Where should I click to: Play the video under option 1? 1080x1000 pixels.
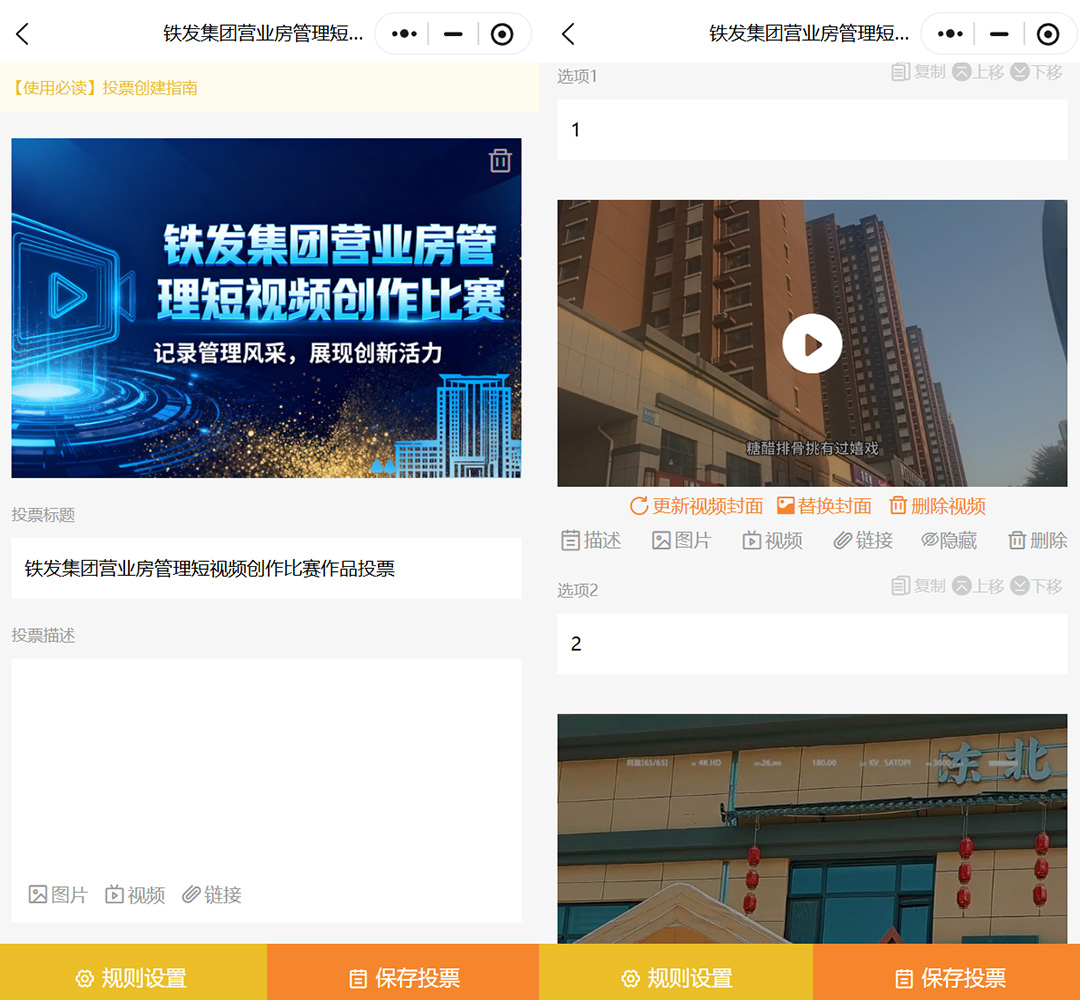812,344
